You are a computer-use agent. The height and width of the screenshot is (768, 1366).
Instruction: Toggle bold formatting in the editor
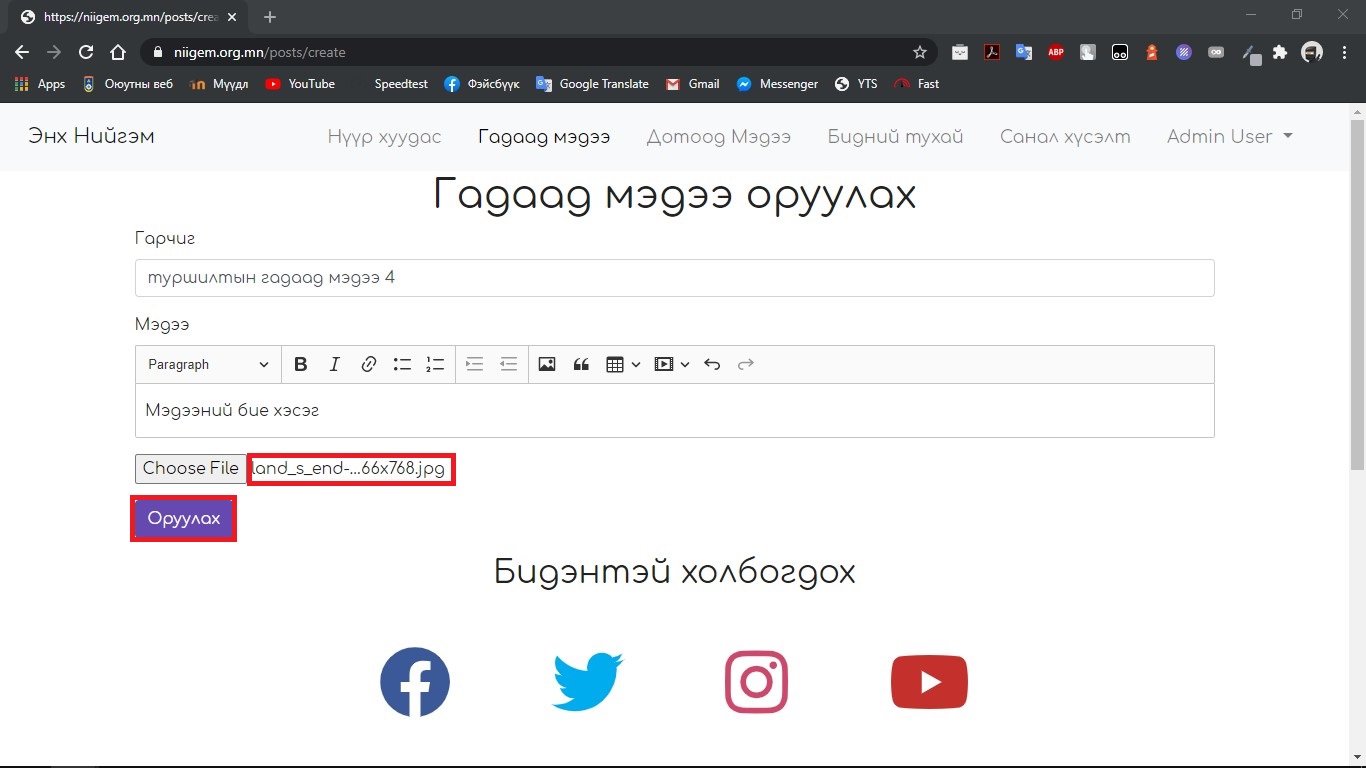point(300,365)
